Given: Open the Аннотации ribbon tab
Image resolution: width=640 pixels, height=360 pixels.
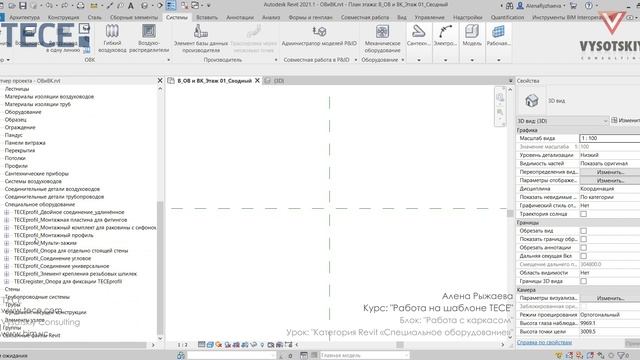Looking at the screenshot, I should (240, 18).
